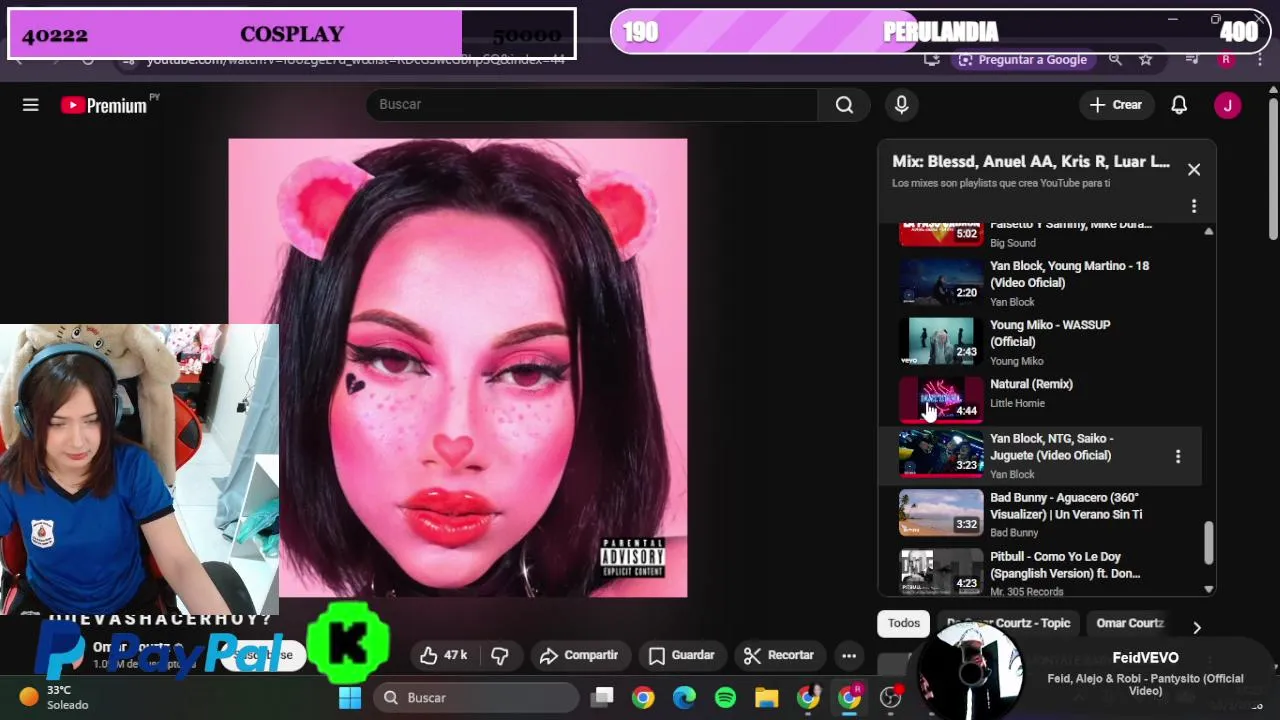Click the install or cast icon in address bar
1280x720 pixels.
tap(932, 60)
